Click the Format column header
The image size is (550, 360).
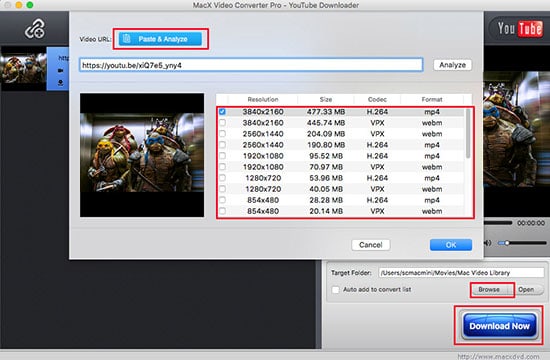tap(432, 100)
